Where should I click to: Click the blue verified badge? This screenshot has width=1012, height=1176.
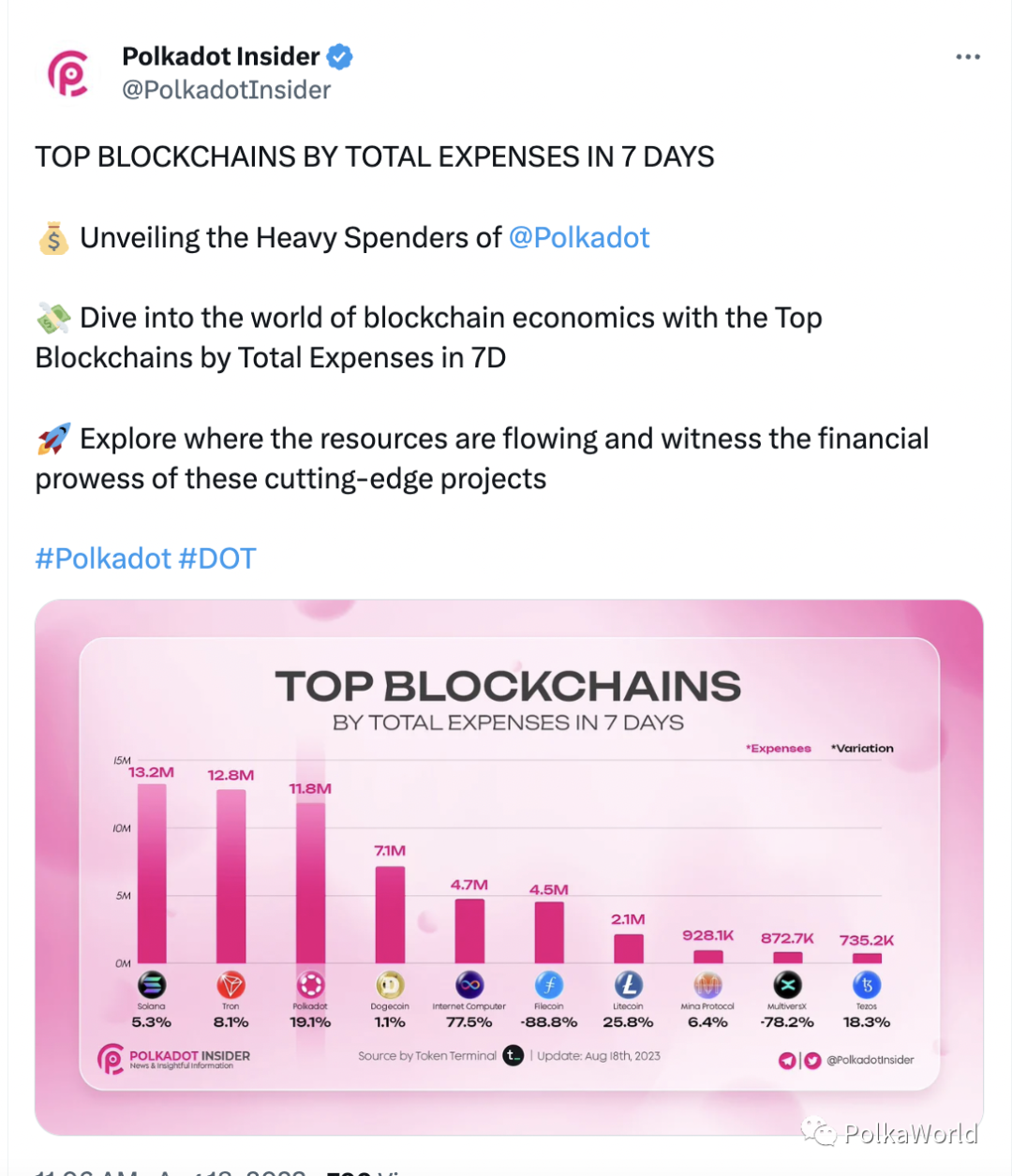click(339, 57)
